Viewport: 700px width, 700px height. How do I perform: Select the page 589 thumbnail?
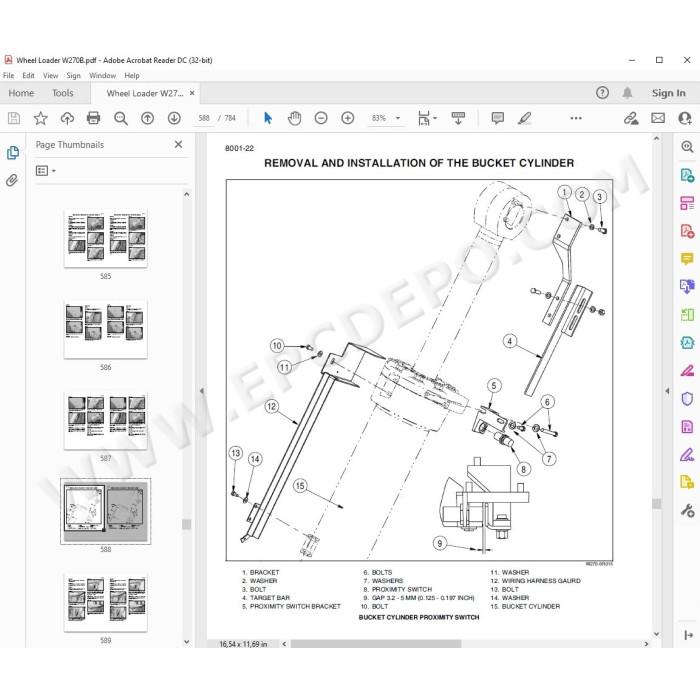click(106, 603)
